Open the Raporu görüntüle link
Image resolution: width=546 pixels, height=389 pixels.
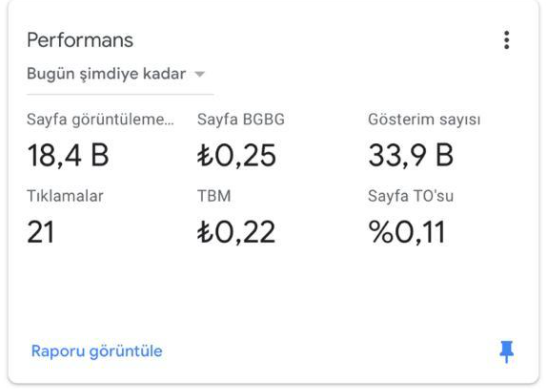(97, 351)
